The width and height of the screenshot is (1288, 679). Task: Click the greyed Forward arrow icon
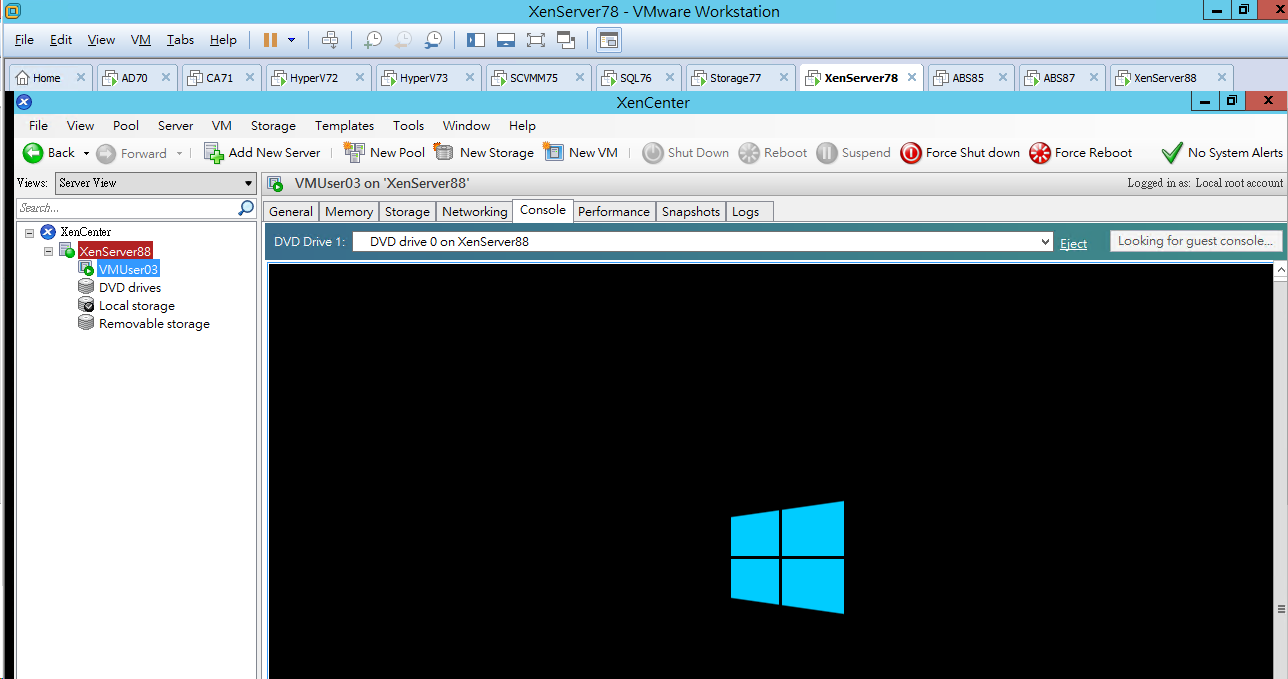pos(106,153)
